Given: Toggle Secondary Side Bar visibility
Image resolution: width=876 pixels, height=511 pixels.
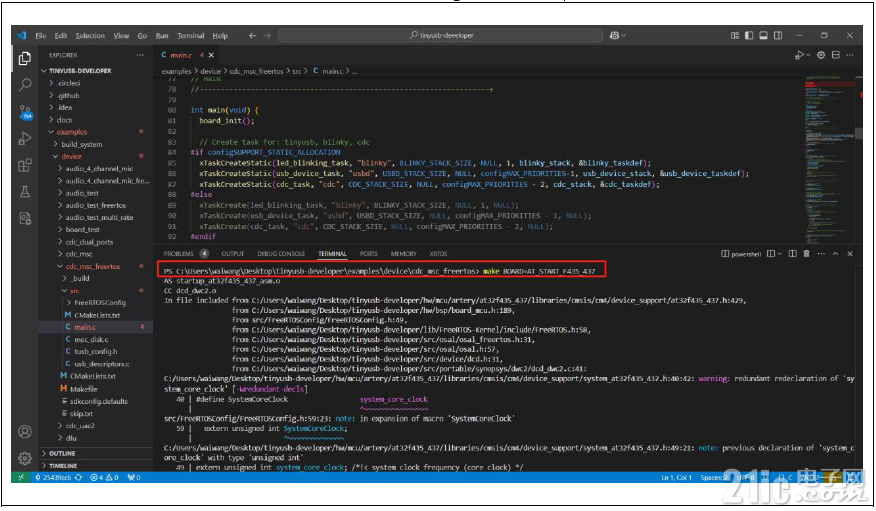Looking at the screenshot, I should point(778,35).
